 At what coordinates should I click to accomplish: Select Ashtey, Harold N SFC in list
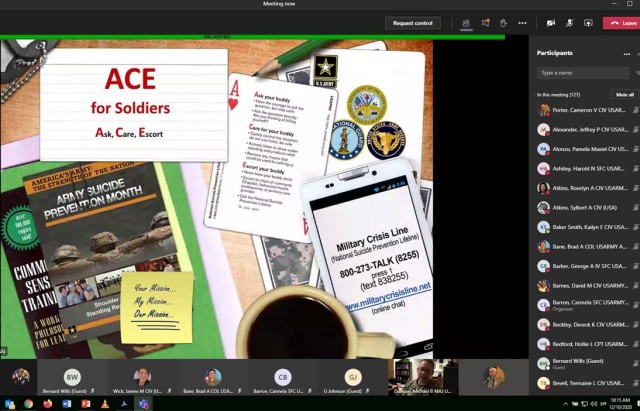pos(588,169)
